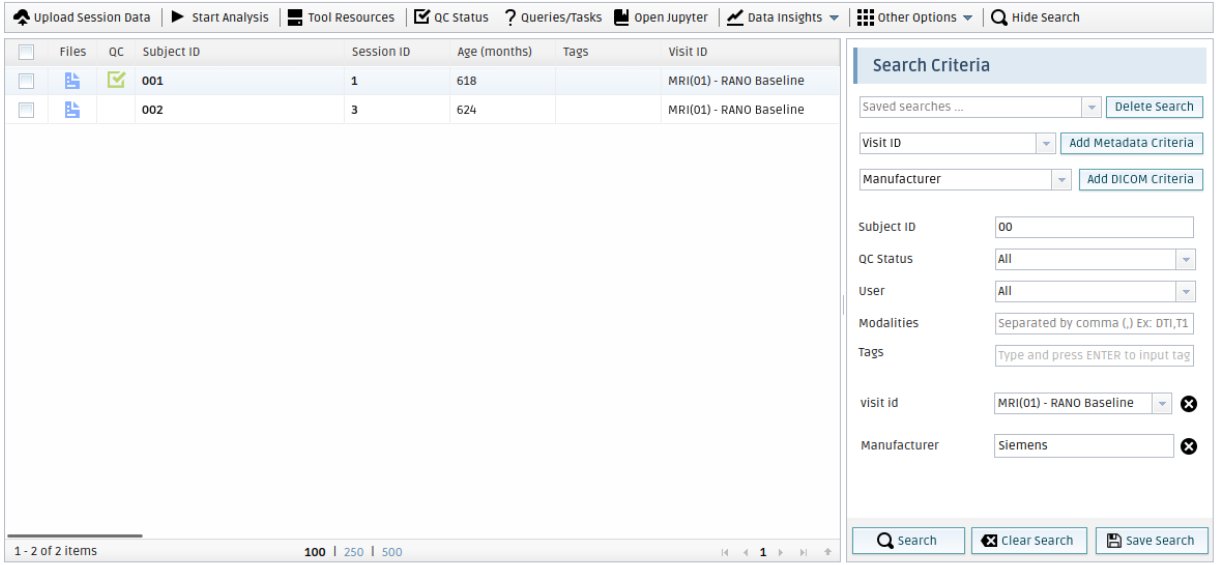Check the checkbox for subject 001
The height and width of the screenshot is (565, 1217).
coord(27,81)
